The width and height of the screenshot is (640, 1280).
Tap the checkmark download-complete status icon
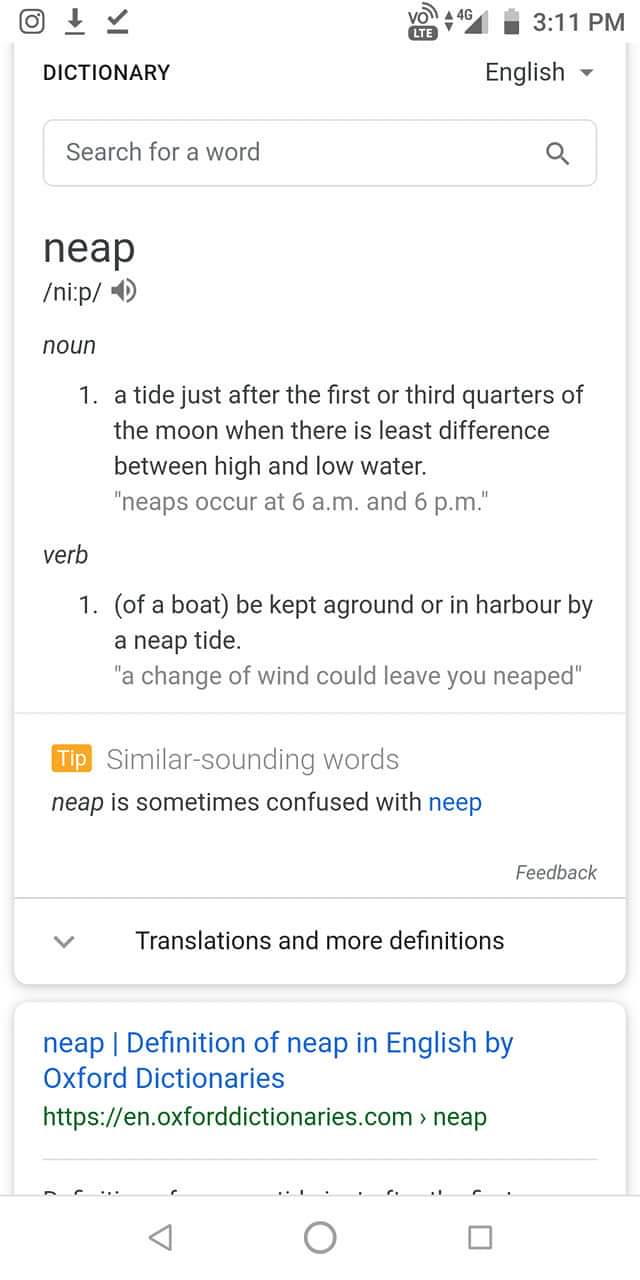click(x=117, y=21)
